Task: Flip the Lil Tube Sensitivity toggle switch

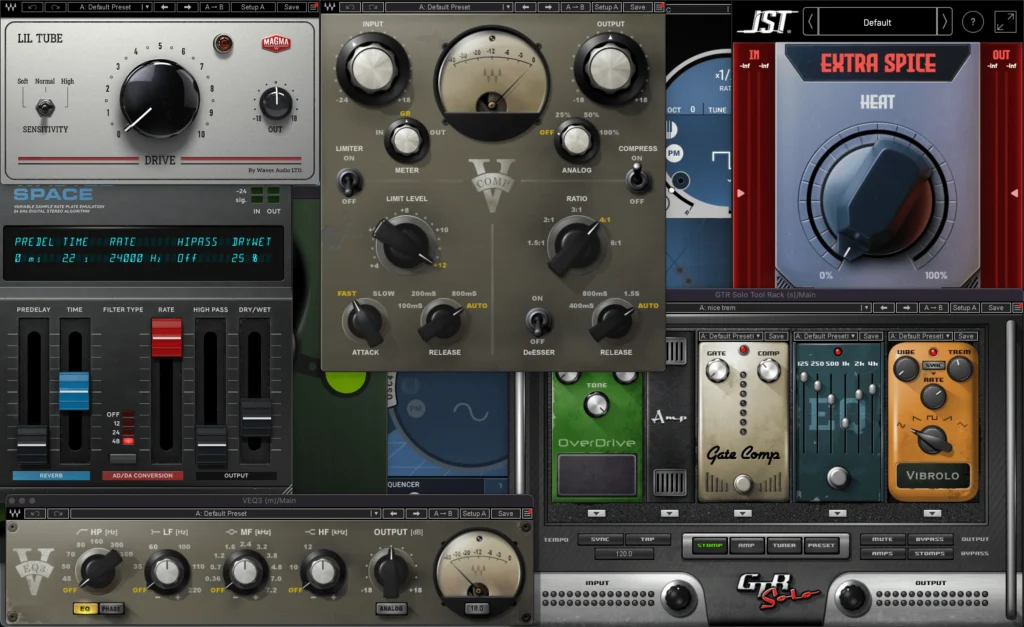Action: coord(45,107)
